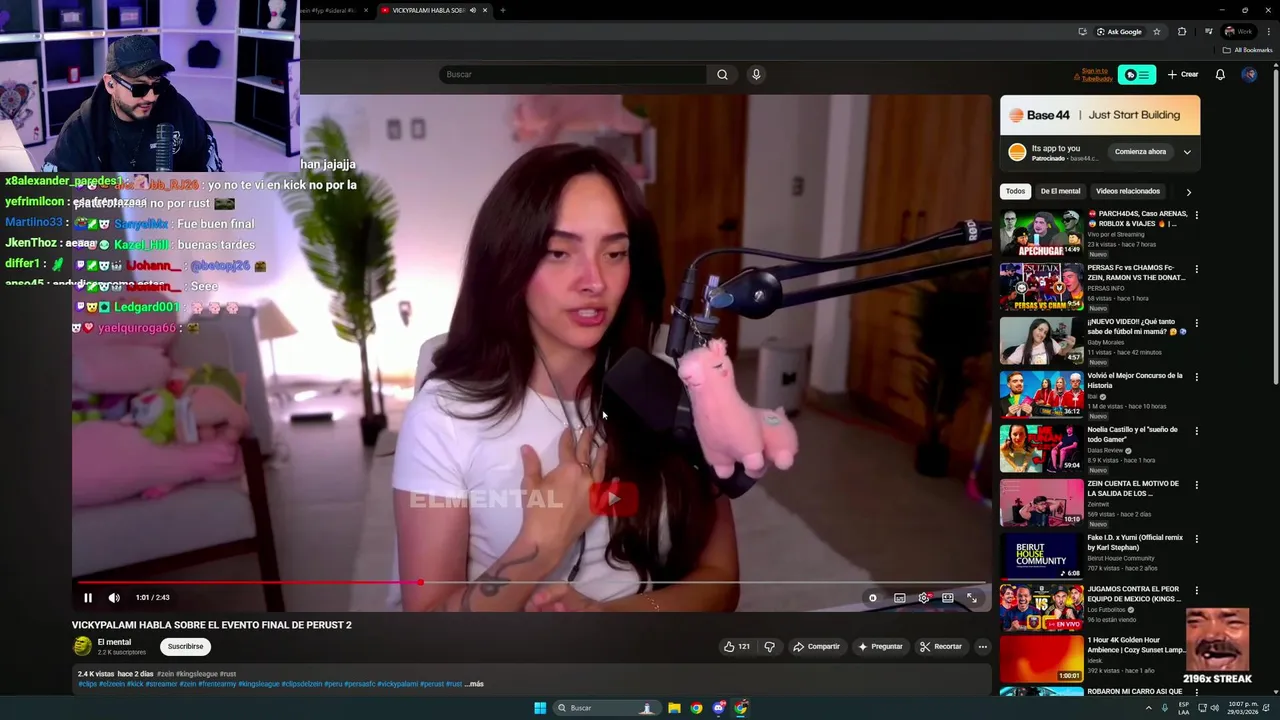
Task: Open the Work profile button in Chrome
Action: tap(1238, 31)
